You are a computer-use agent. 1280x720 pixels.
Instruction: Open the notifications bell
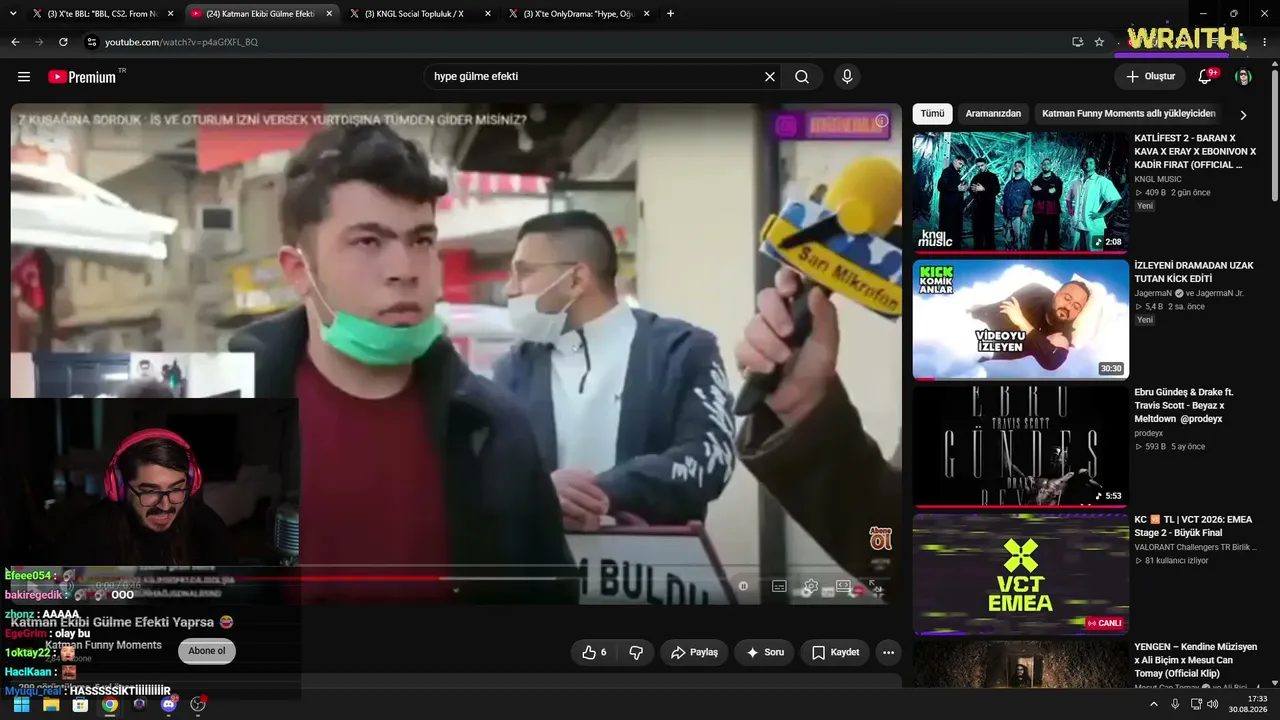click(1205, 77)
